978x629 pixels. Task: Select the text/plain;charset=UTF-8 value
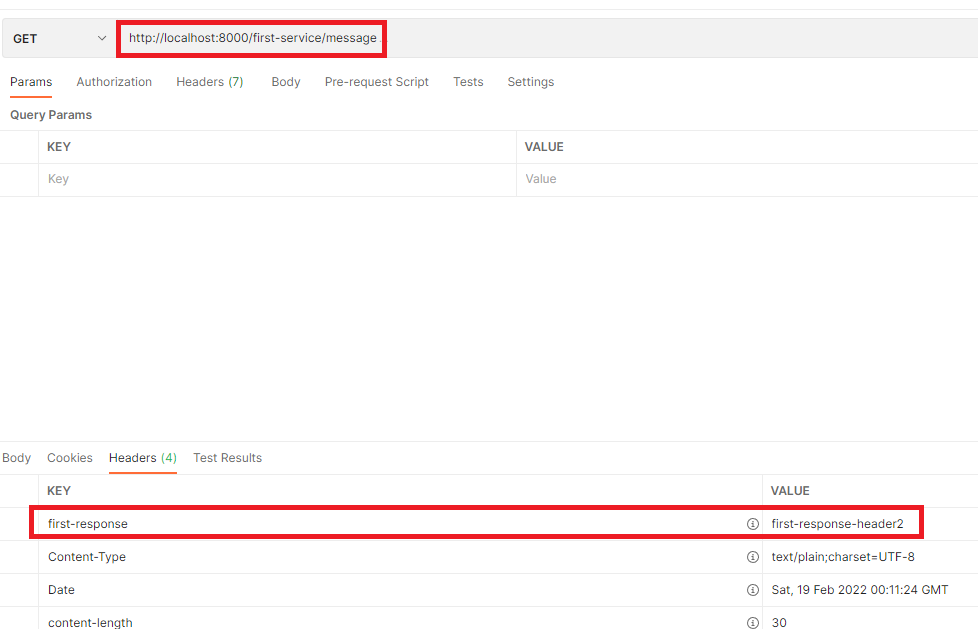(x=843, y=557)
